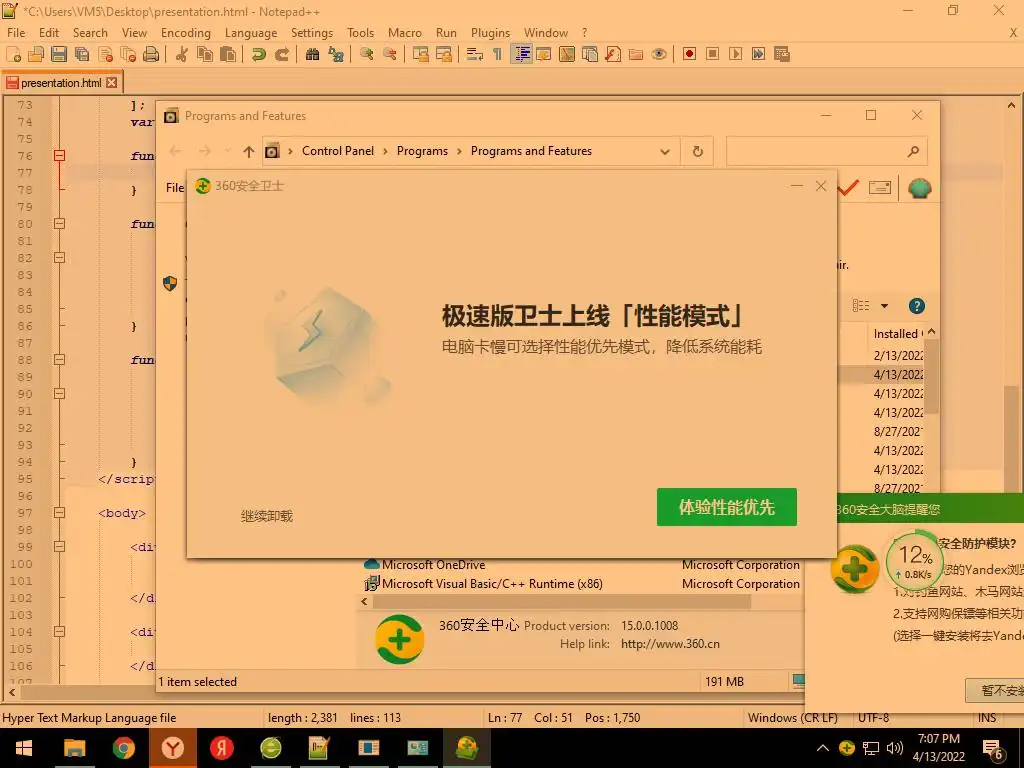Click the Stop macro recording icon
This screenshot has width=1024, height=768.
pyautogui.click(x=712, y=54)
